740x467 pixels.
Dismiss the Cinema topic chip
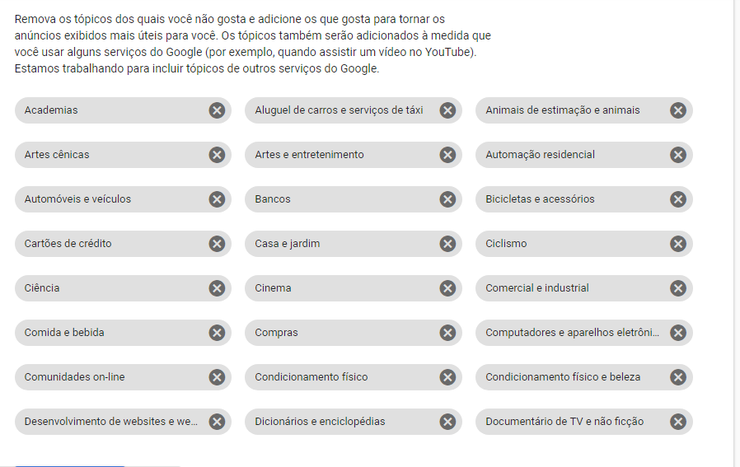(x=448, y=288)
